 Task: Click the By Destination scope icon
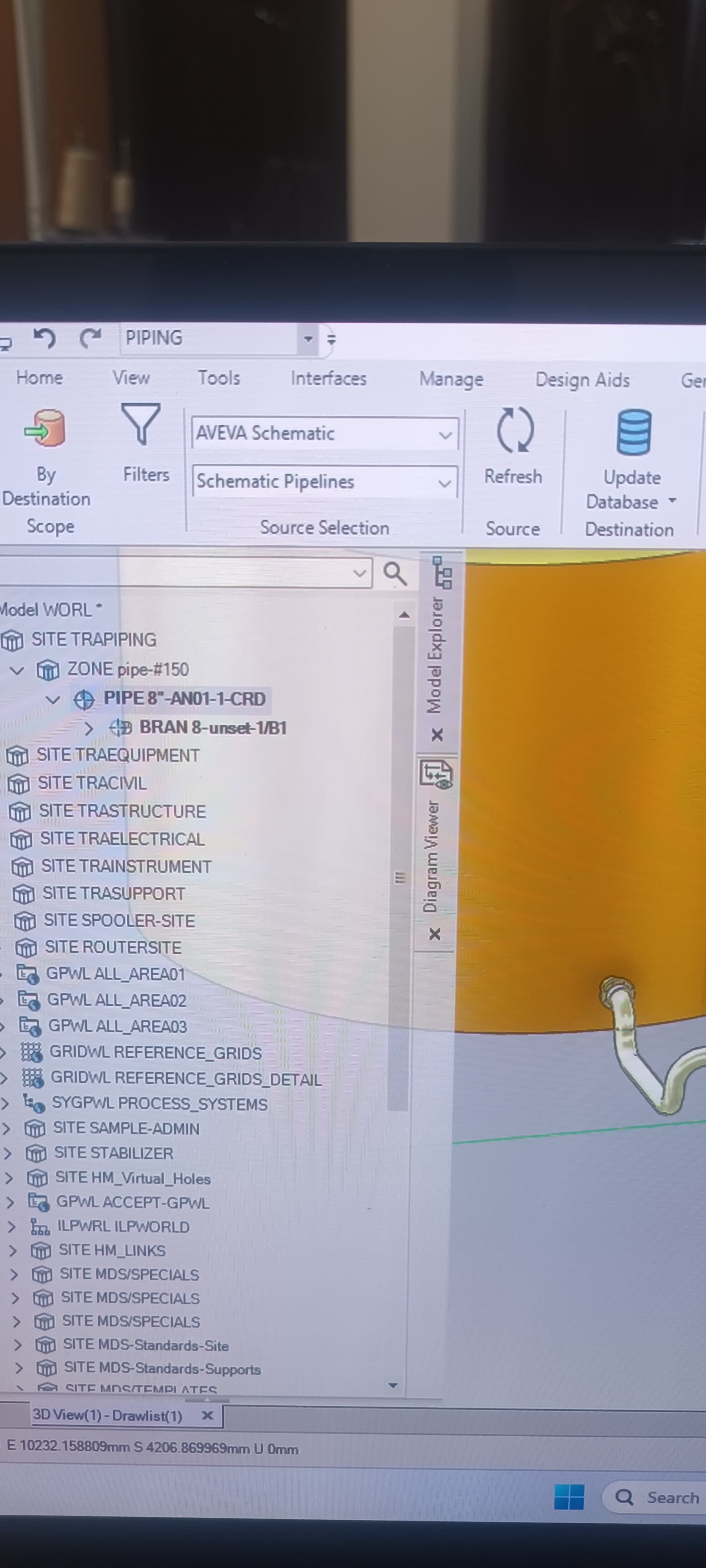click(x=45, y=428)
